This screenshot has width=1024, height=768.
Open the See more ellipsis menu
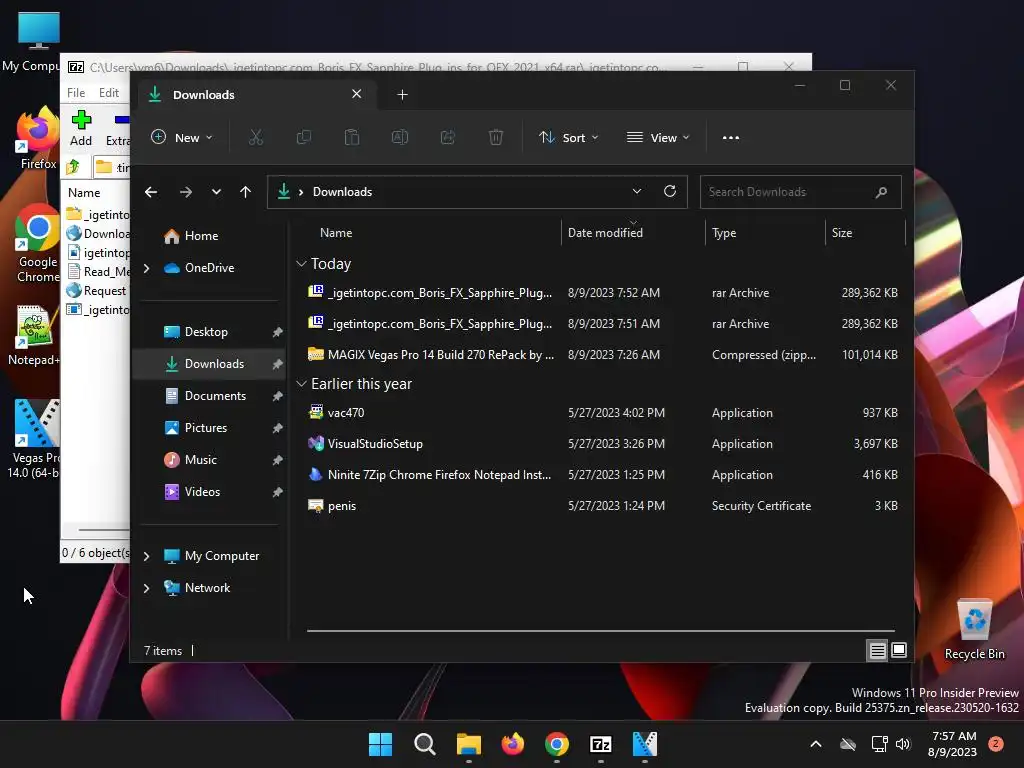(x=731, y=138)
